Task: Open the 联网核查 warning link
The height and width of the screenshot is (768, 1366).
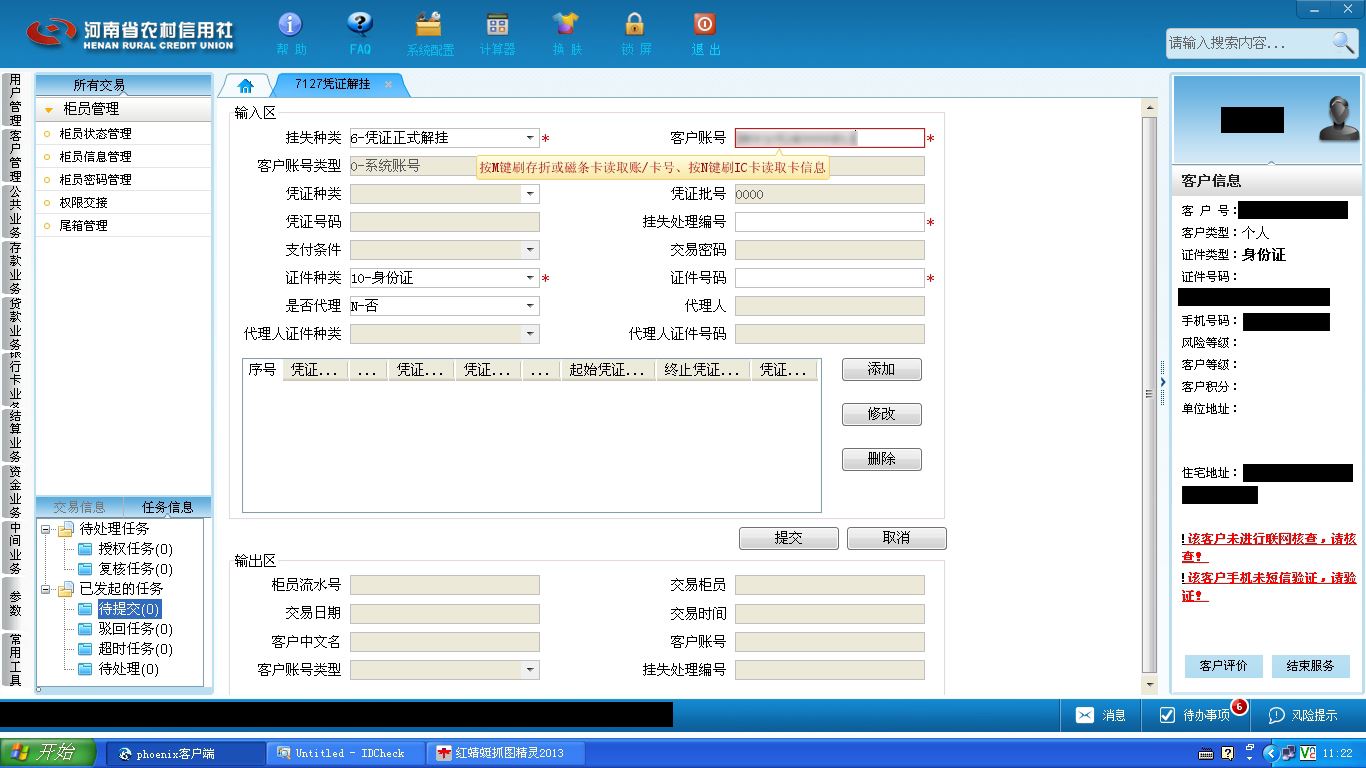Action: coord(1269,547)
